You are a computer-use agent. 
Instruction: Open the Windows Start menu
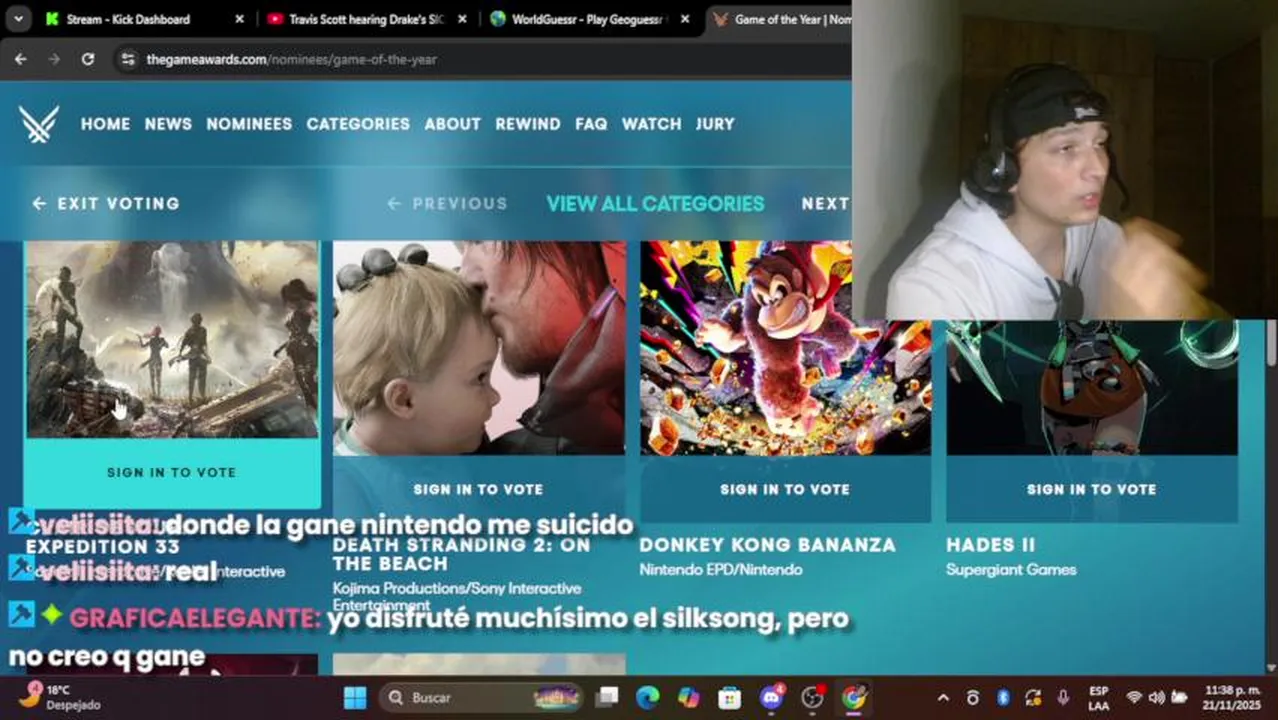(x=355, y=698)
